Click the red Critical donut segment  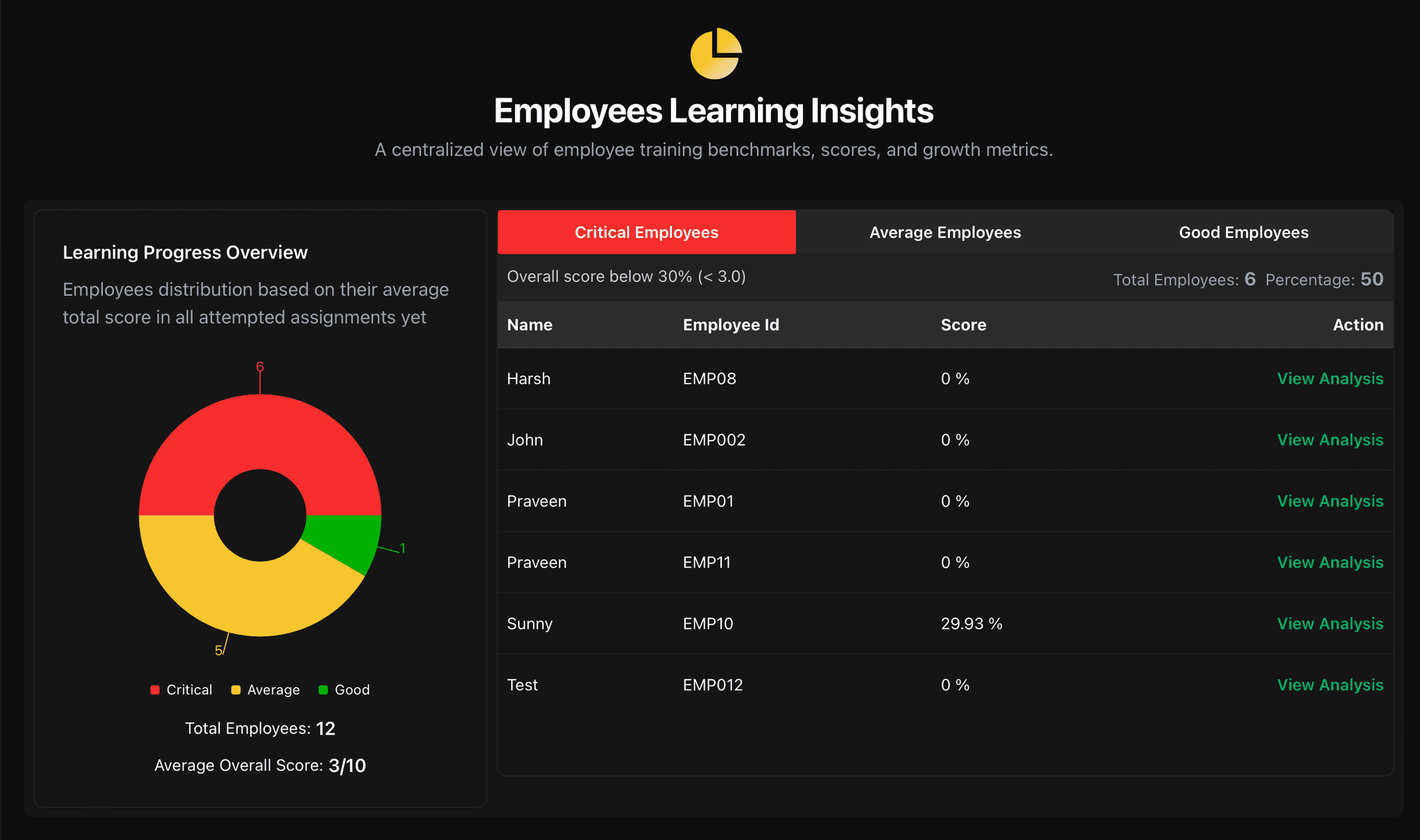(260, 431)
